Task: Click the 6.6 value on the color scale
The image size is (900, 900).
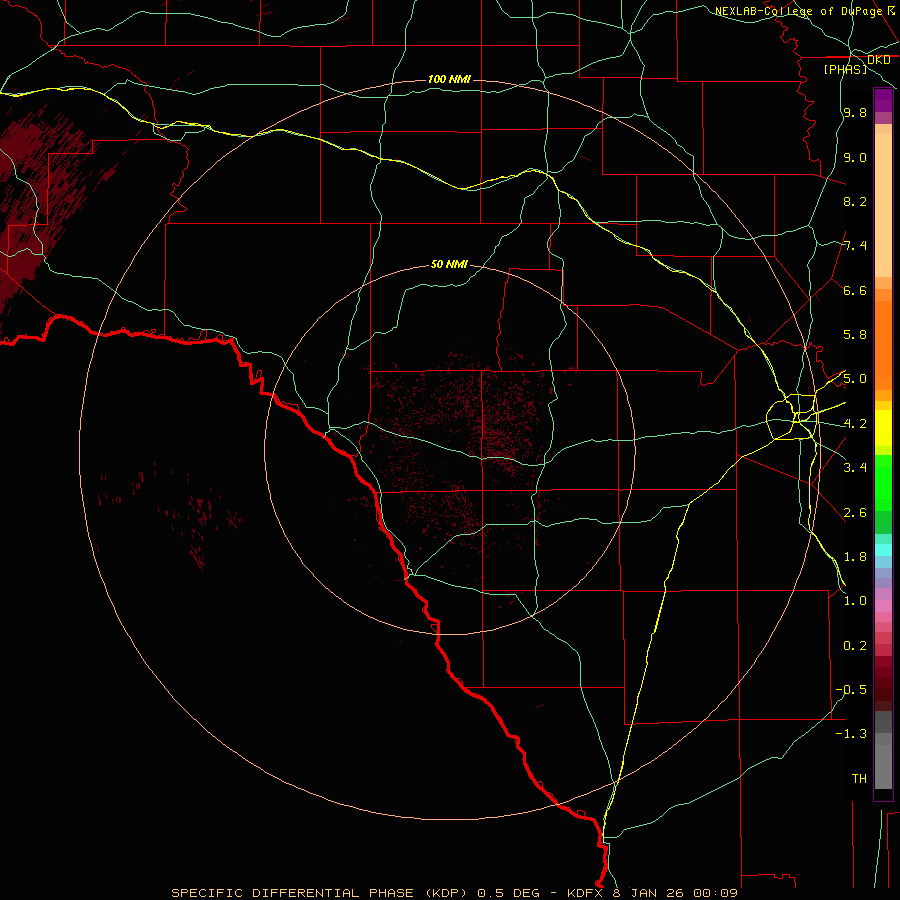Action: click(x=855, y=290)
